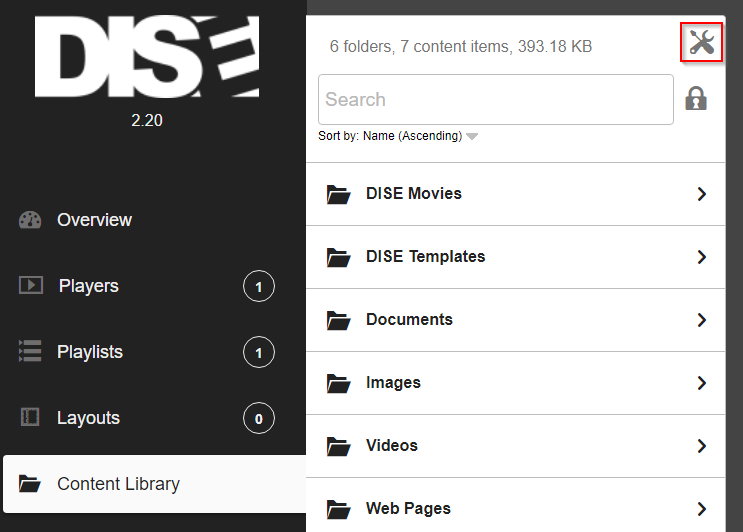The image size is (743, 532).
Task: Expand Images with its chevron arrow
Action: tap(702, 383)
